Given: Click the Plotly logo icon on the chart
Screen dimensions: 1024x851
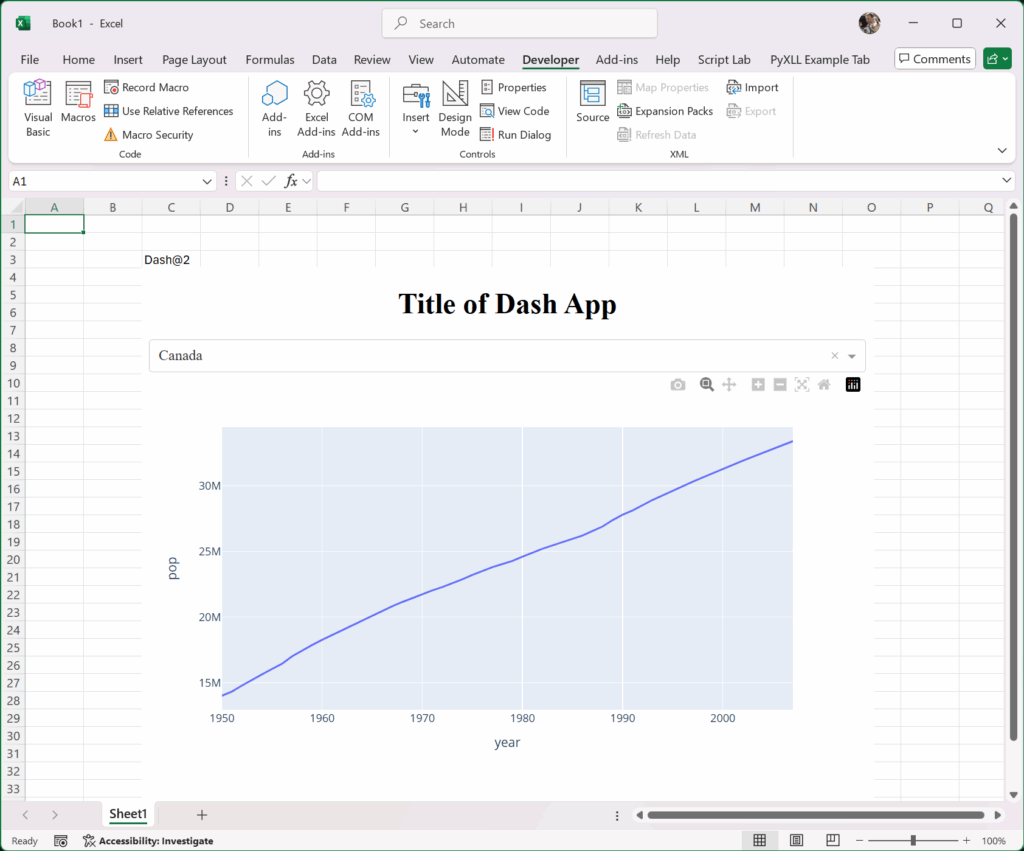Looking at the screenshot, I should [853, 385].
